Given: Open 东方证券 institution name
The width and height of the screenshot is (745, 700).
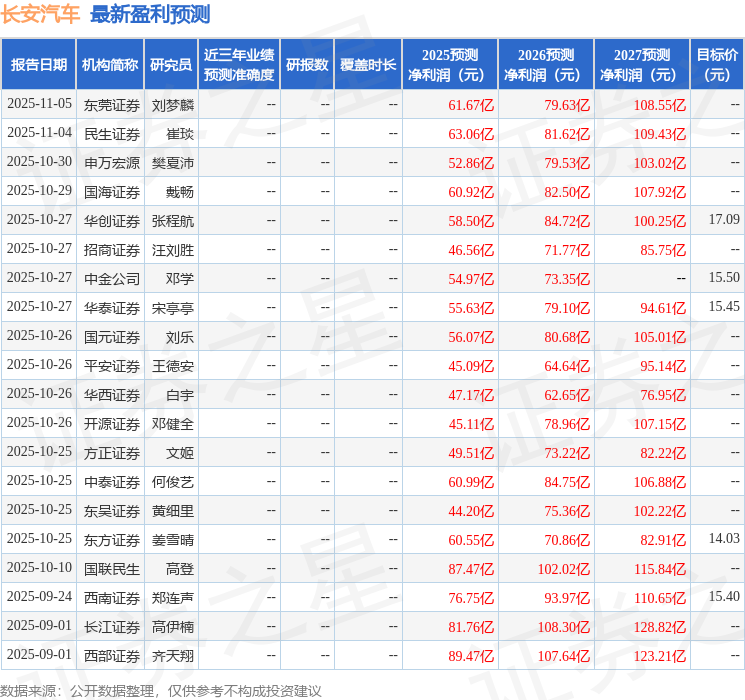Looking at the screenshot, I should coord(112,540).
